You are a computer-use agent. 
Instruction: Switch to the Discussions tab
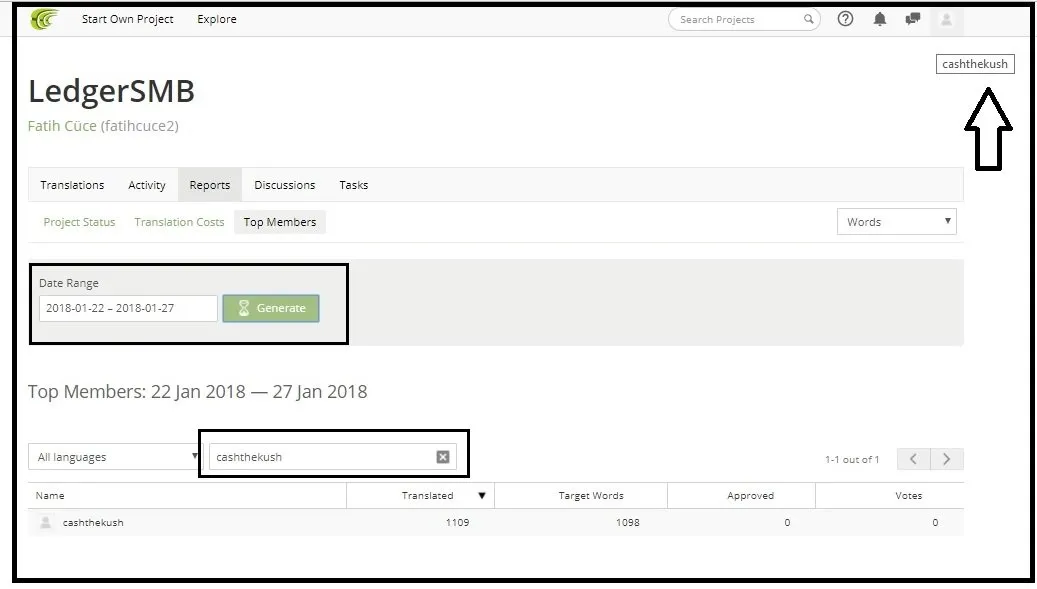[284, 185]
